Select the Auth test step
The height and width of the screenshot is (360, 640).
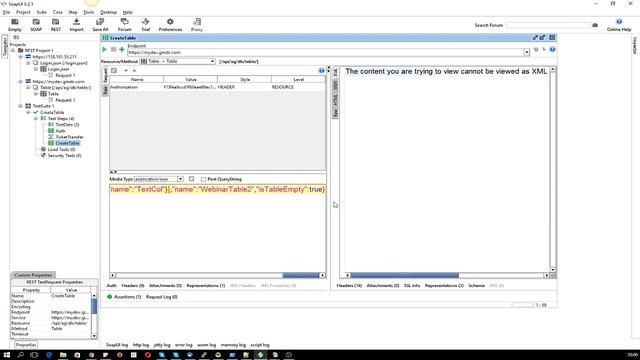(x=60, y=131)
